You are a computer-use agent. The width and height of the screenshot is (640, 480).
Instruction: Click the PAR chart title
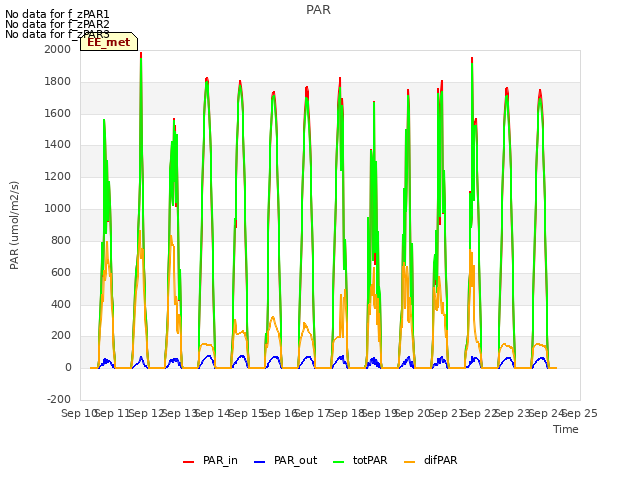pyautogui.click(x=318, y=10)
